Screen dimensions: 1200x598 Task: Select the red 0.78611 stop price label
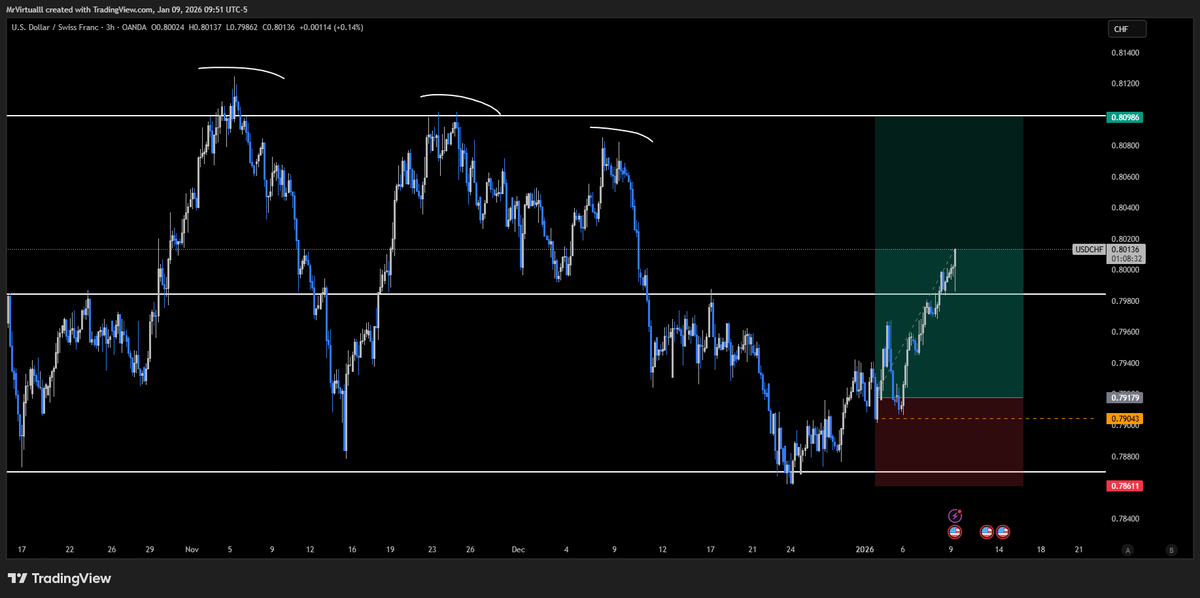tap(1126, 485)
